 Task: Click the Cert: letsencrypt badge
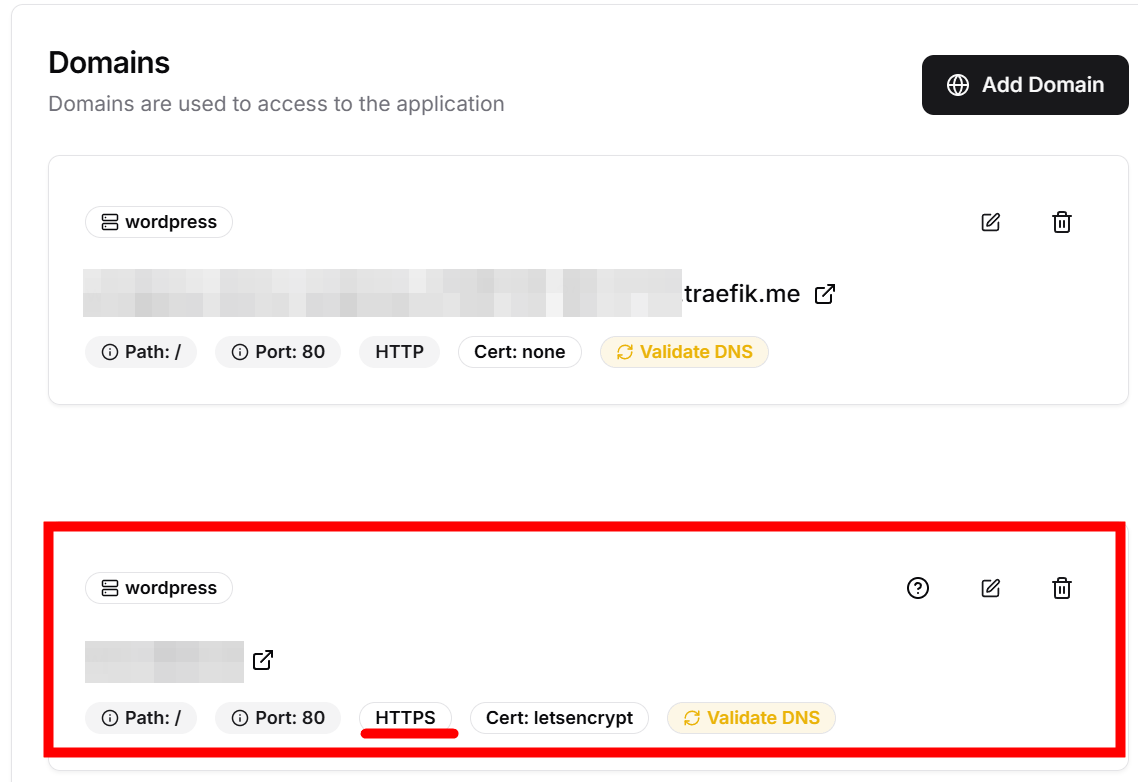559,718
